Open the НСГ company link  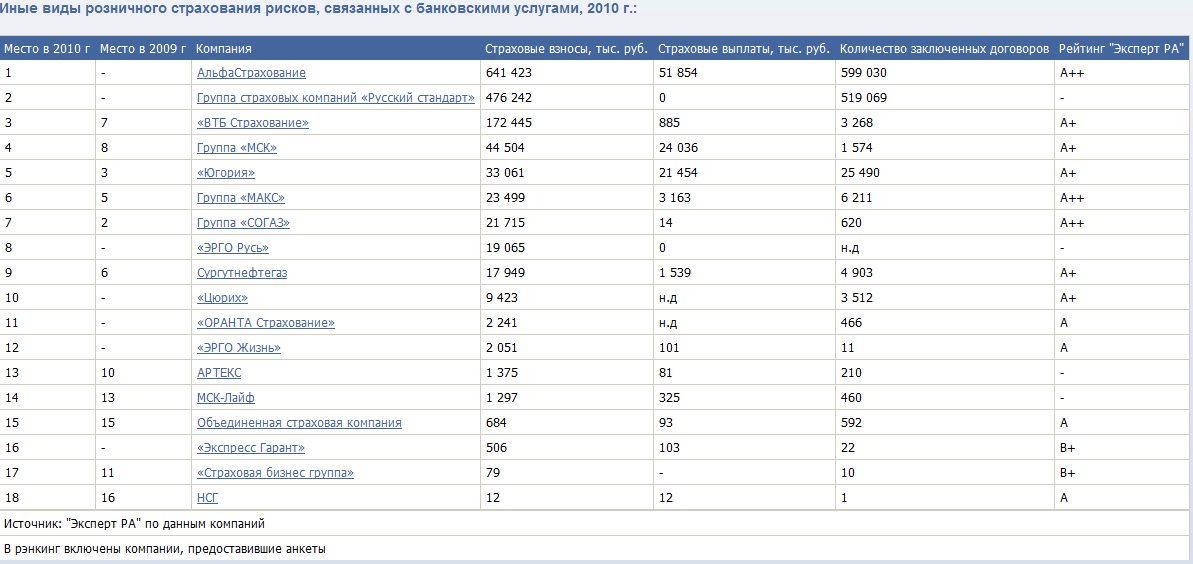[x=207, y=498]
